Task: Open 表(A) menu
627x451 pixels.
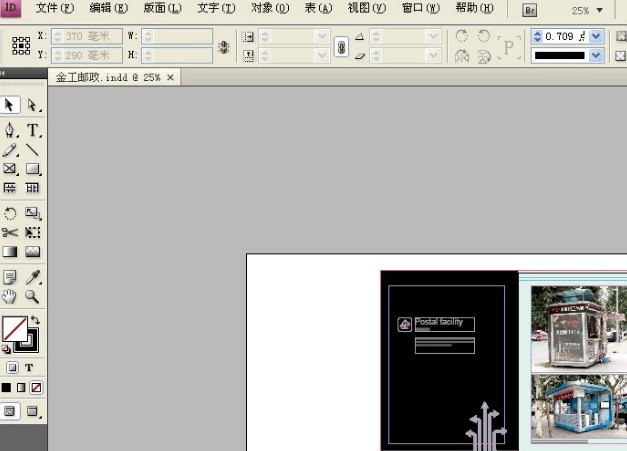Action: (318, 8)
